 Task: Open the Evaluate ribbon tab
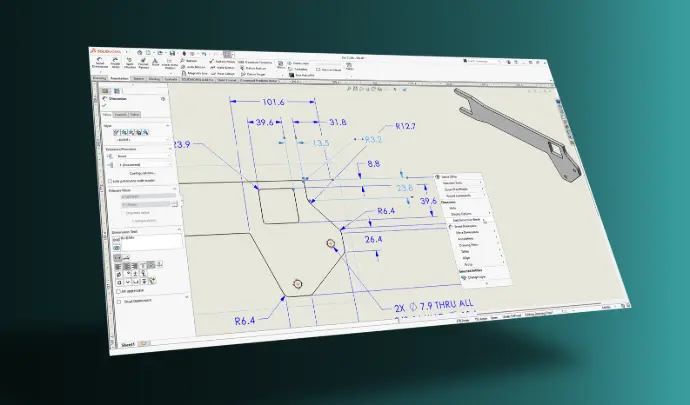(x=170, y=80)
